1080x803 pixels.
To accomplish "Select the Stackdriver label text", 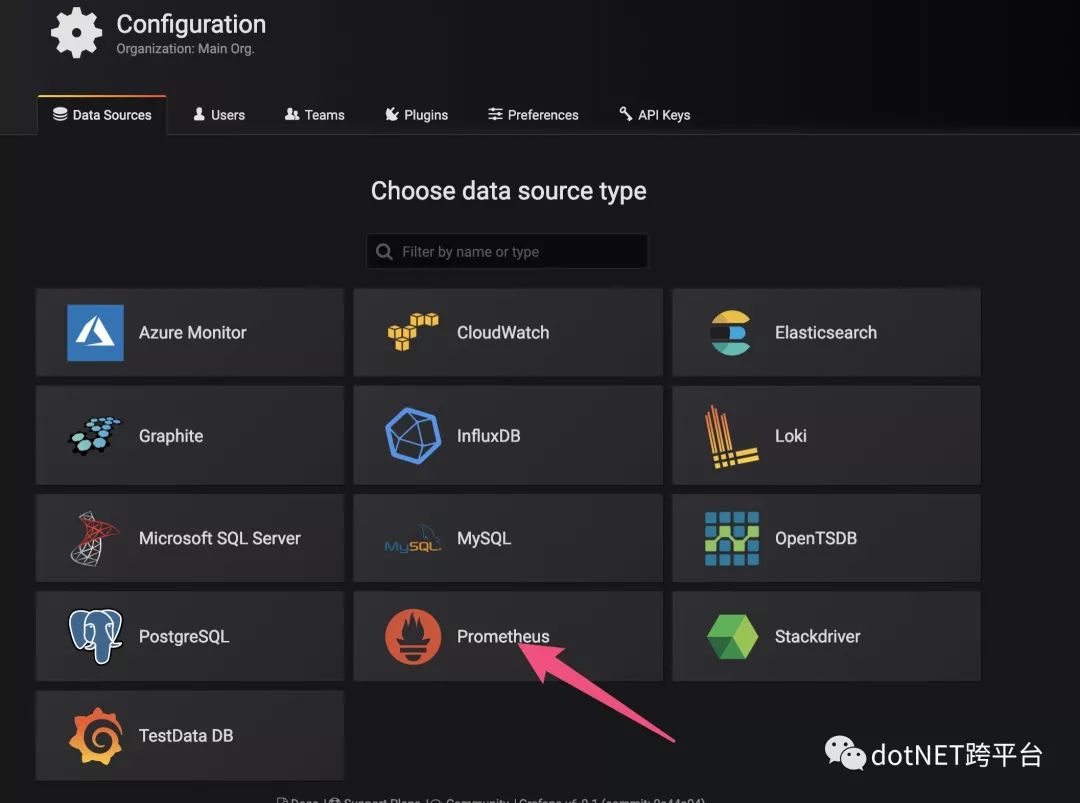I will point(818,636).
